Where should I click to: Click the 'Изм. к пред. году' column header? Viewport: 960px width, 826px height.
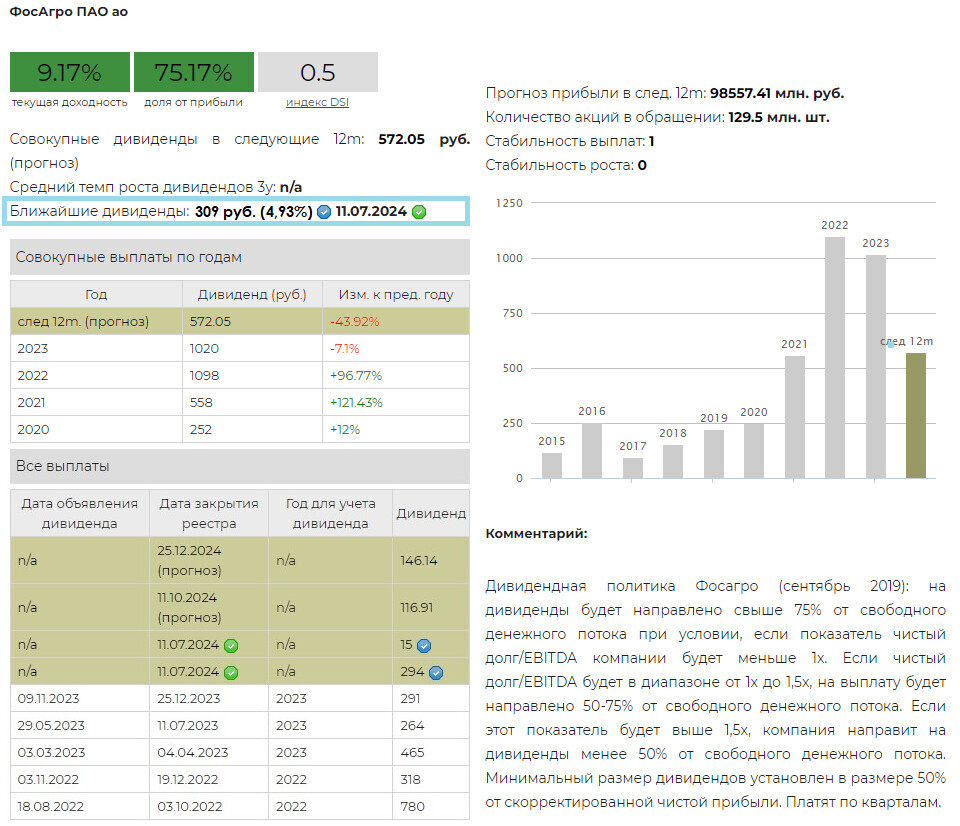pyautogui.click(x=395, y=294)
